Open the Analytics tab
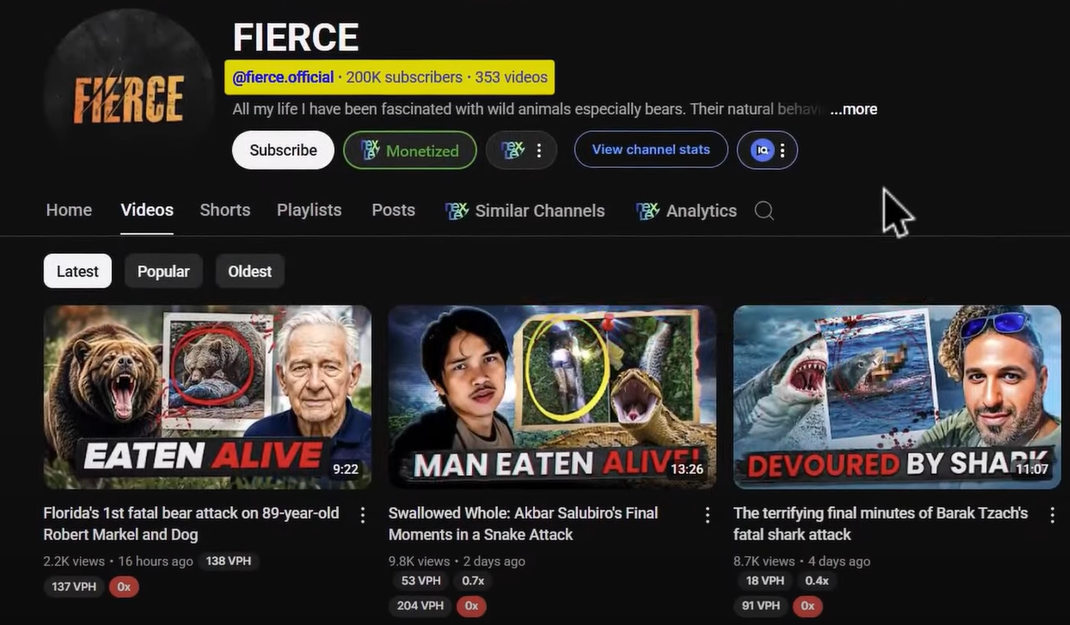Viewport: 1070px width, 625px height. 686,210
